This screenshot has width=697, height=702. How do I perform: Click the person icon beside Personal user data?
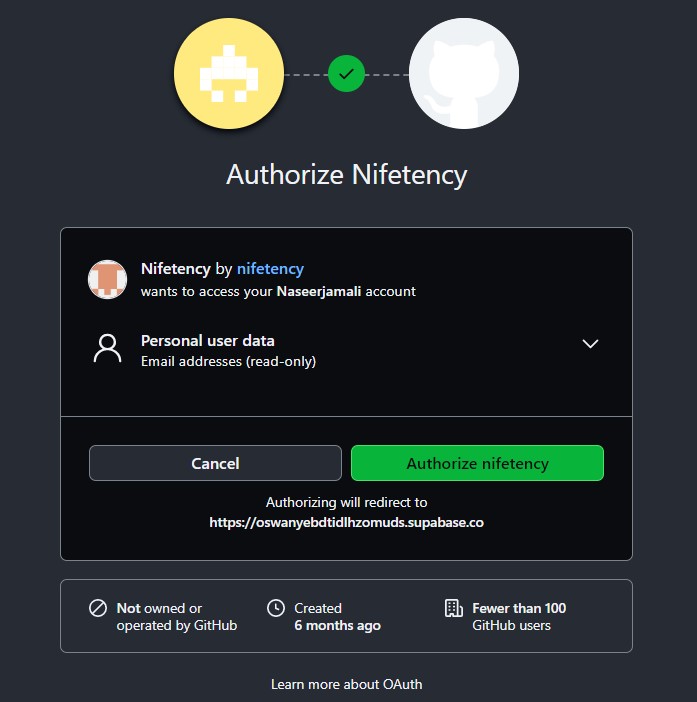pos(107,348)
